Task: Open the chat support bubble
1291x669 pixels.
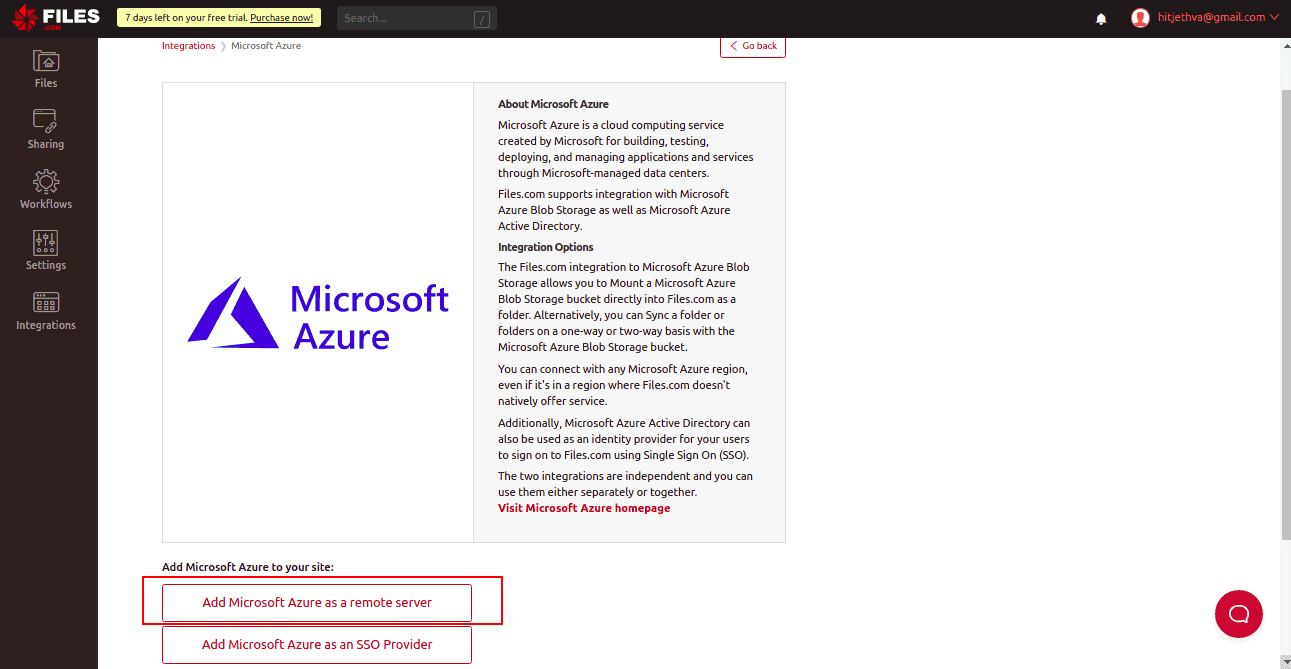Action: (x=1239, y=614)
